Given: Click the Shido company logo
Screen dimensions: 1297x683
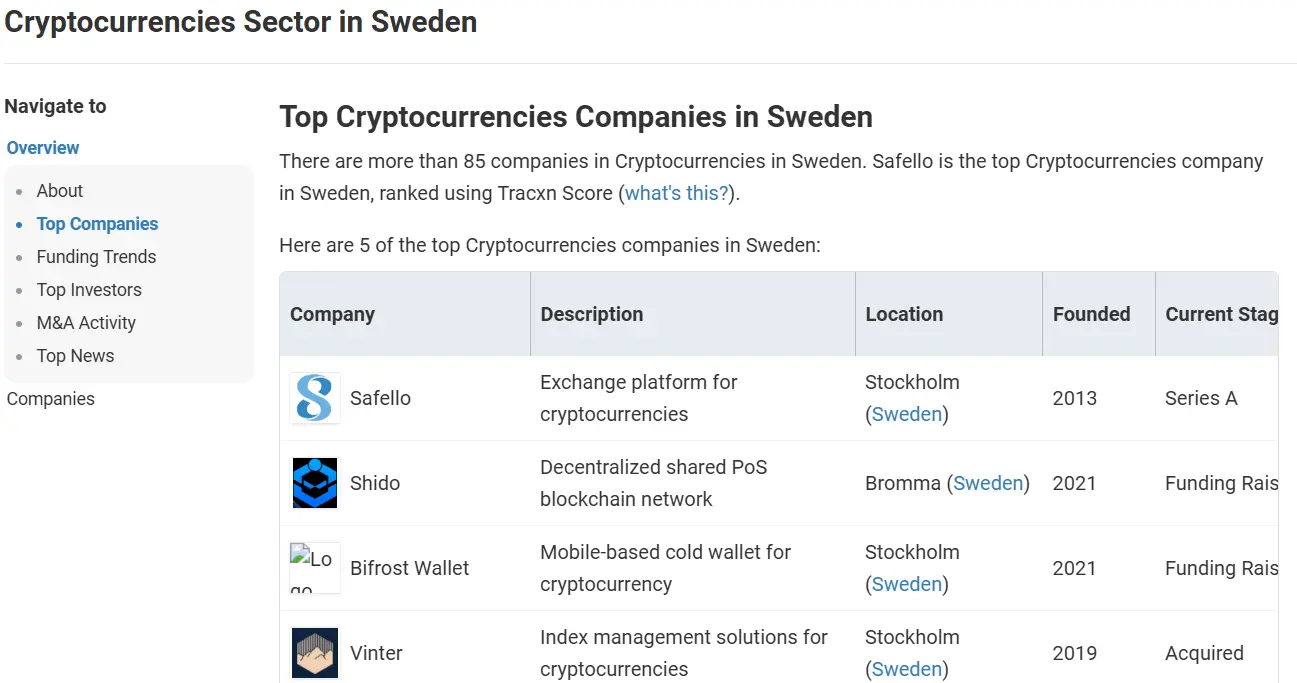Looking at the screenshot, I should pos(315,483).
